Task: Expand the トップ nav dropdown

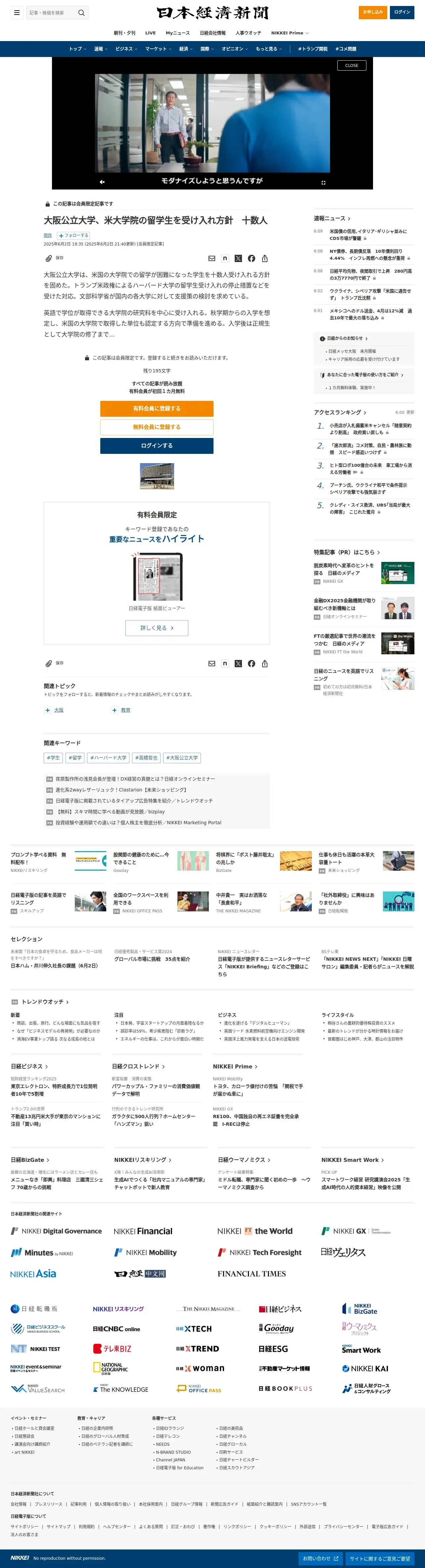Action: pos(77,49)
